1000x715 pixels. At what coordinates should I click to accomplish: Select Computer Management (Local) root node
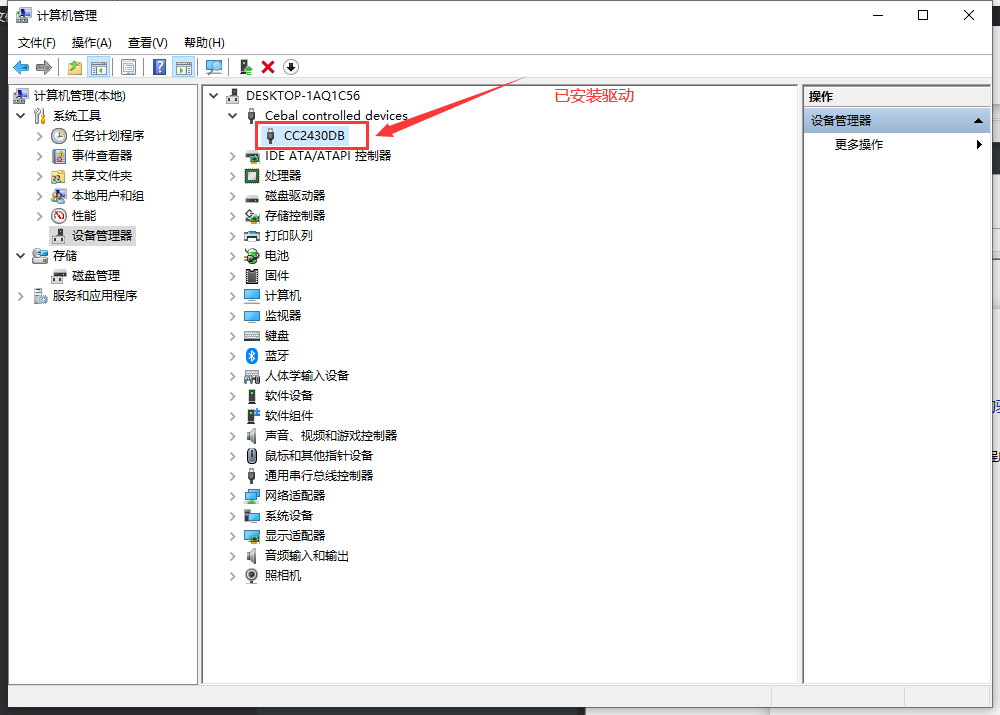[x=80, y=96]
